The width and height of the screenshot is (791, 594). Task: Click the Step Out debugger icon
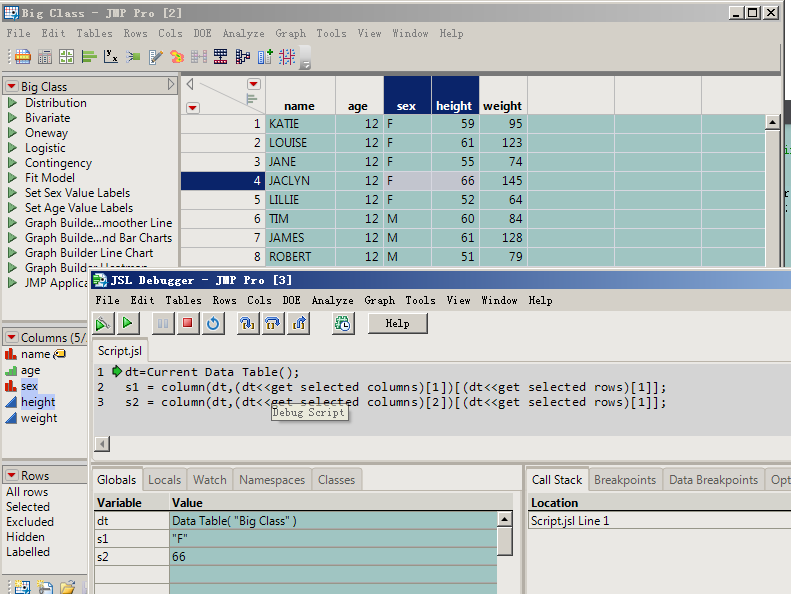[299, 323]
